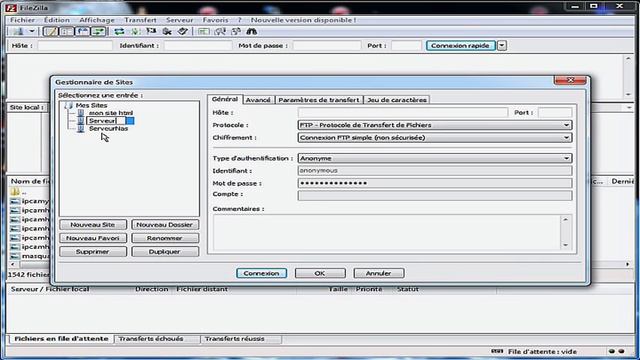This screenshot has height=360, width=640.
Task: Click the refresh file lists icon
Action: pyautogui.click(x=119, y=31)
